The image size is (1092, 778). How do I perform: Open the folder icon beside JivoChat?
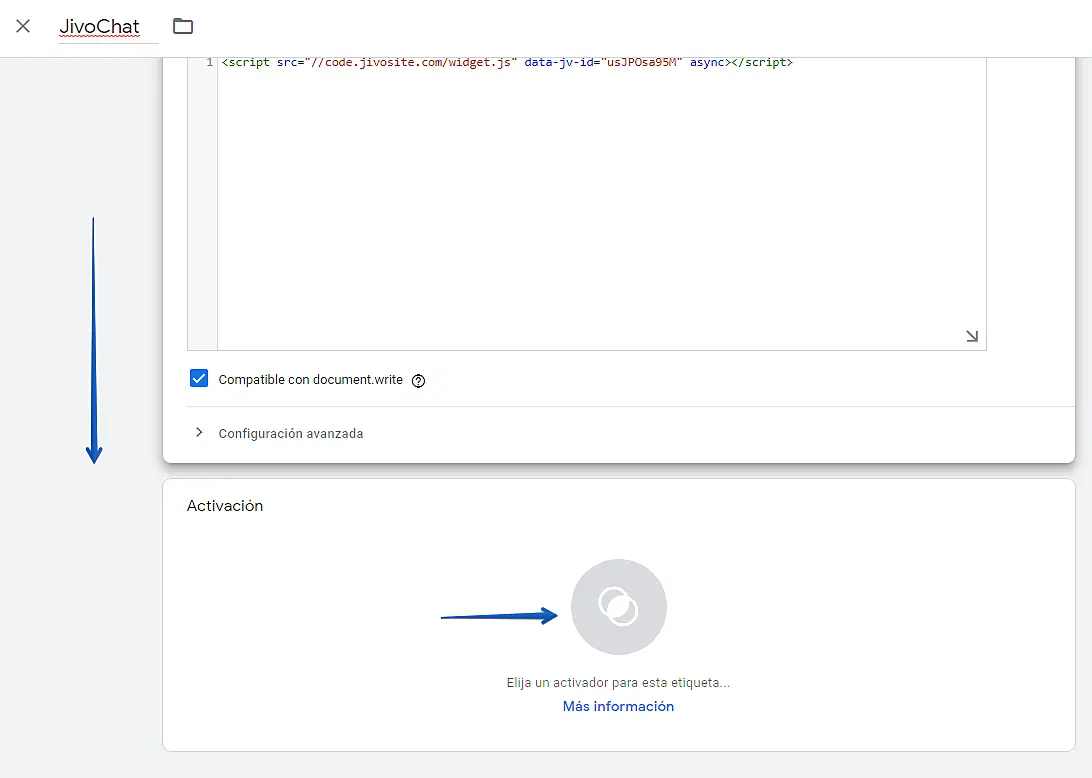[183, 26]
